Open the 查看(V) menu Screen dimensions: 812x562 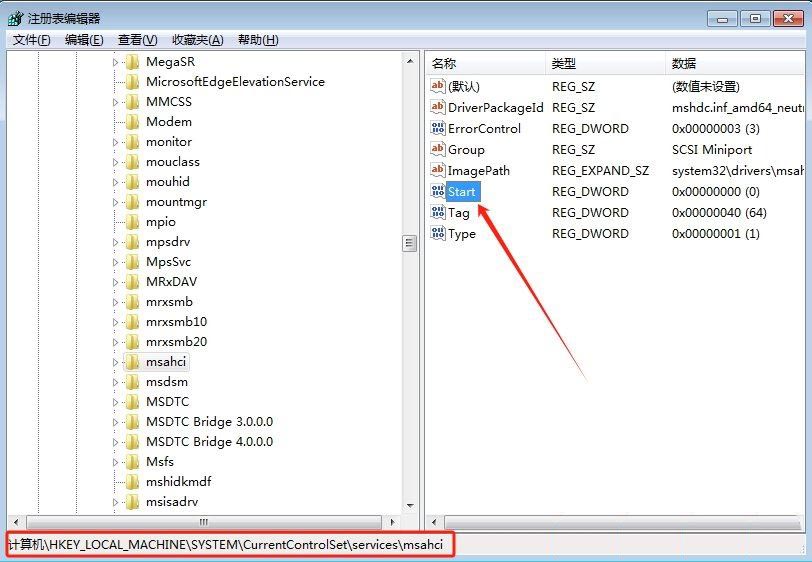click(137, 40)
